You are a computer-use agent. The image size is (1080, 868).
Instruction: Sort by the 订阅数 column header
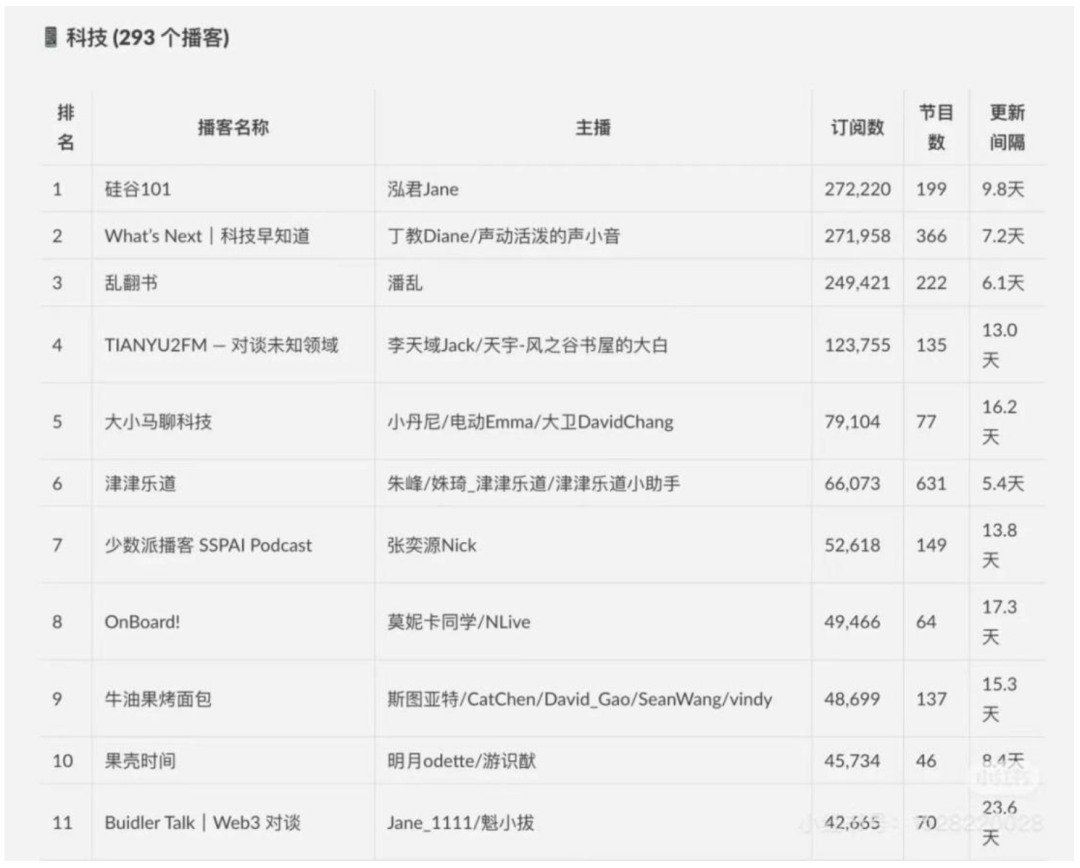tap(857, 127)
